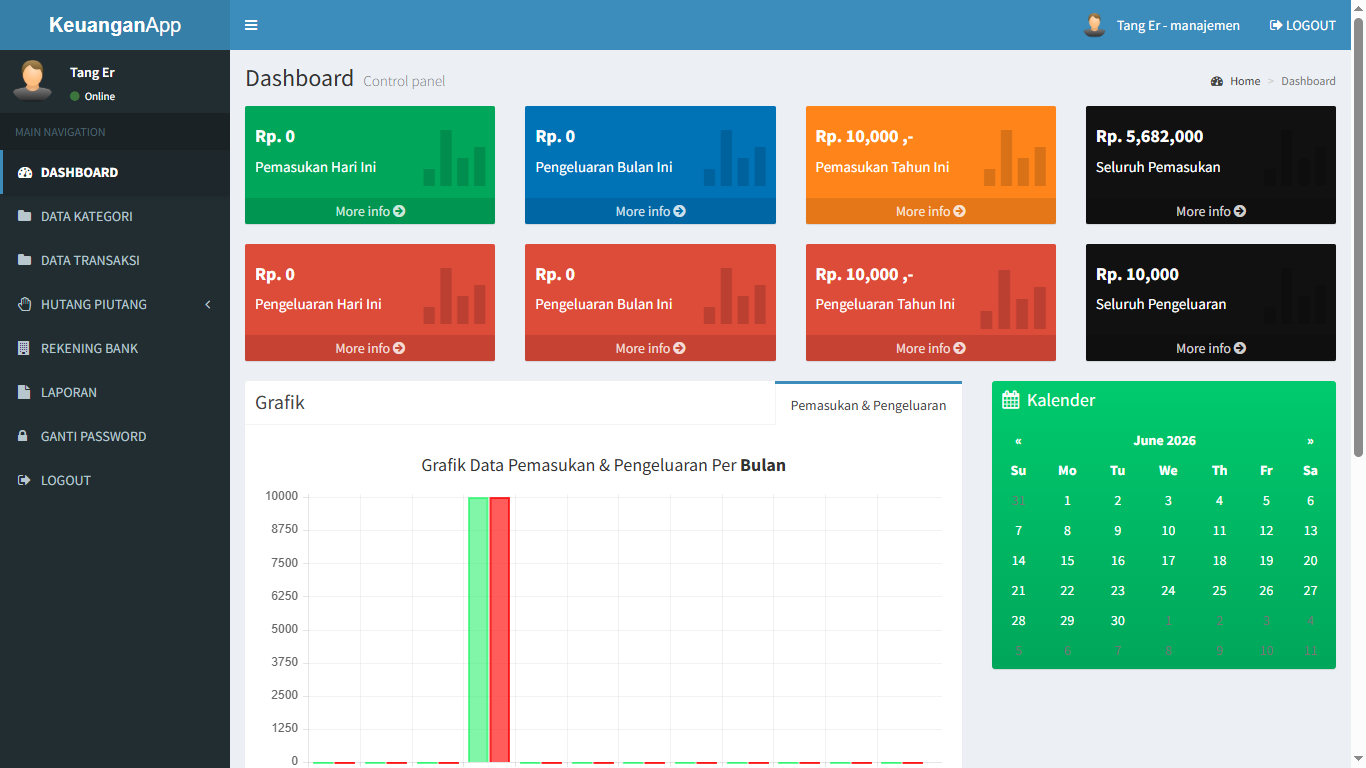Click LOGOUT in the top bar
The width and height of the screenshot is (1366, 768).
pyautogui.click(x=1303, y=25)
